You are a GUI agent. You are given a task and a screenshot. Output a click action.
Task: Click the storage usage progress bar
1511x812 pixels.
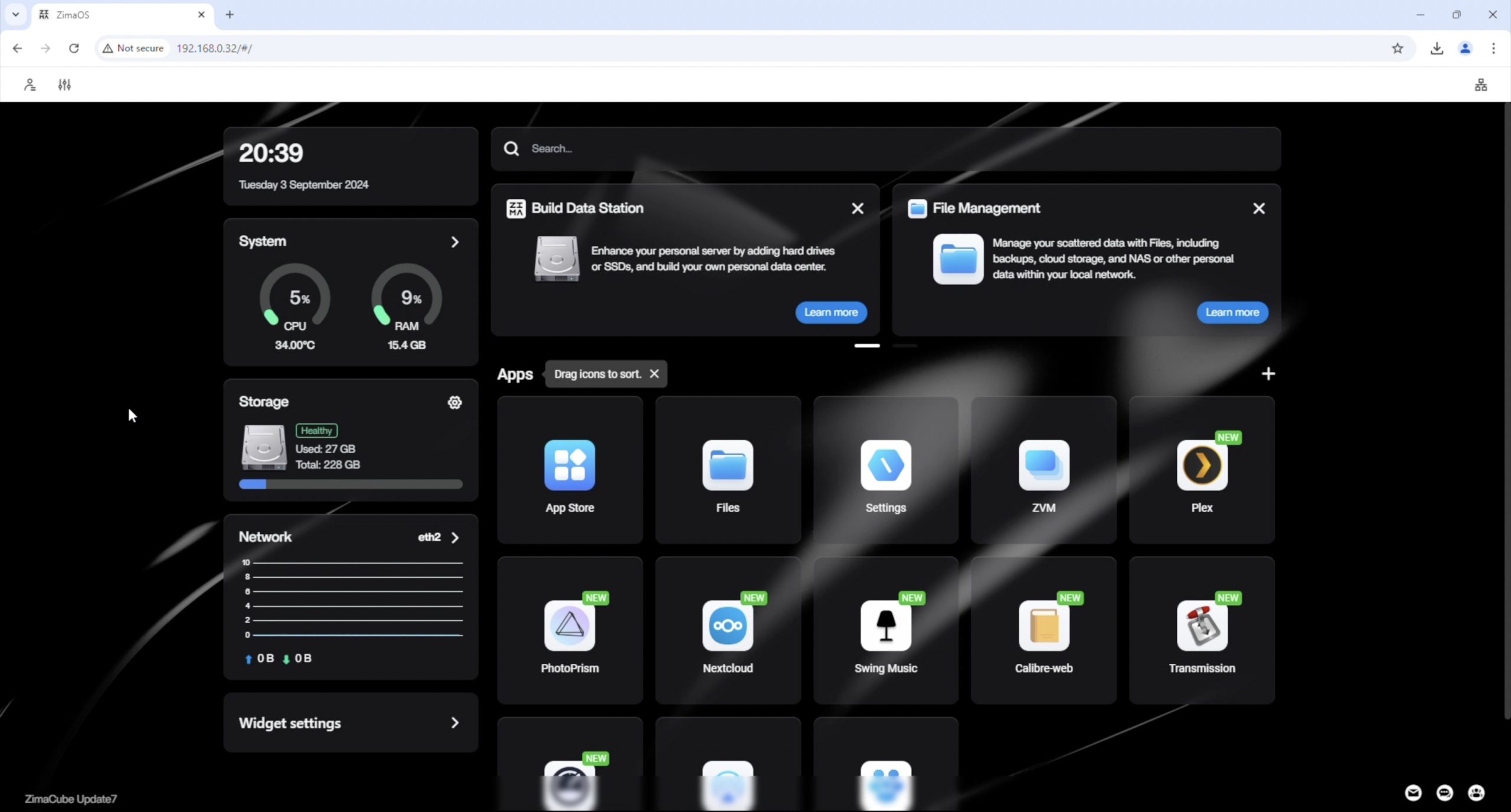(351, 484)
